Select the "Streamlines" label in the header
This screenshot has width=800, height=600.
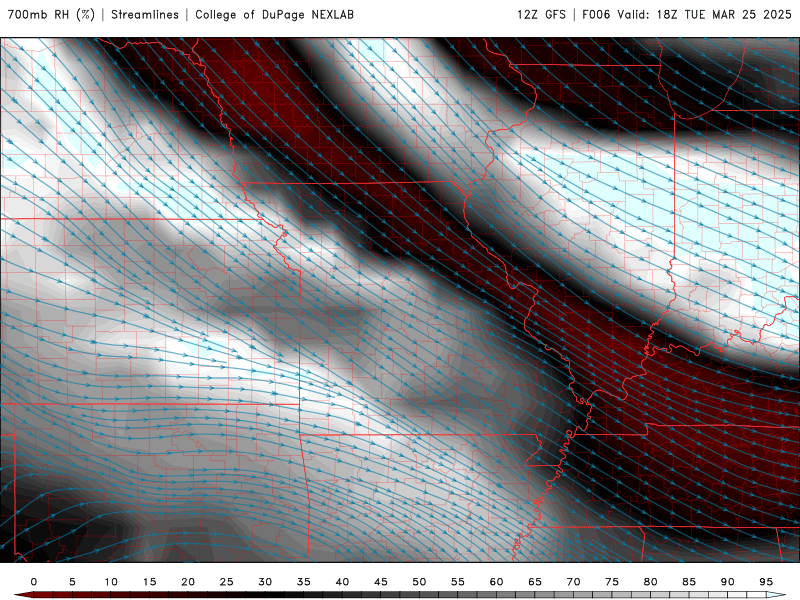click(x=145, y=14)
